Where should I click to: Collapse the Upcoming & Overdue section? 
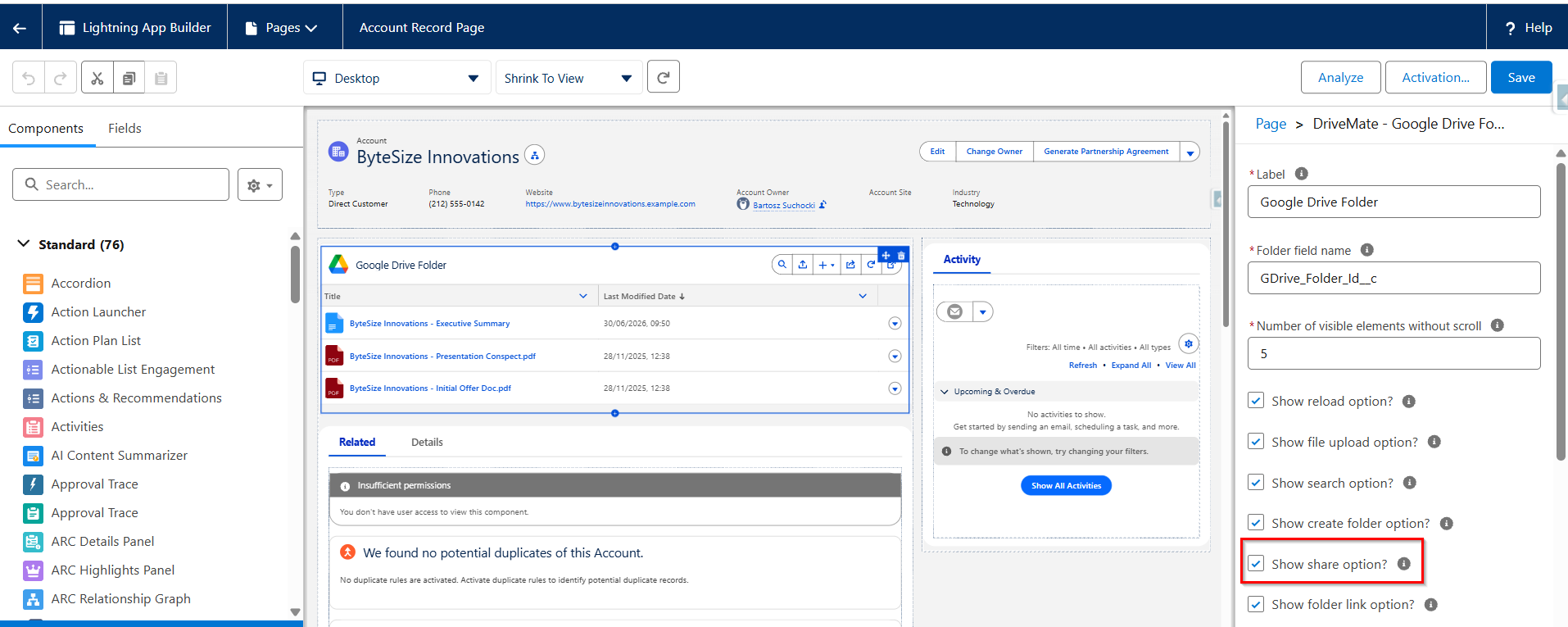pos(945,392)
